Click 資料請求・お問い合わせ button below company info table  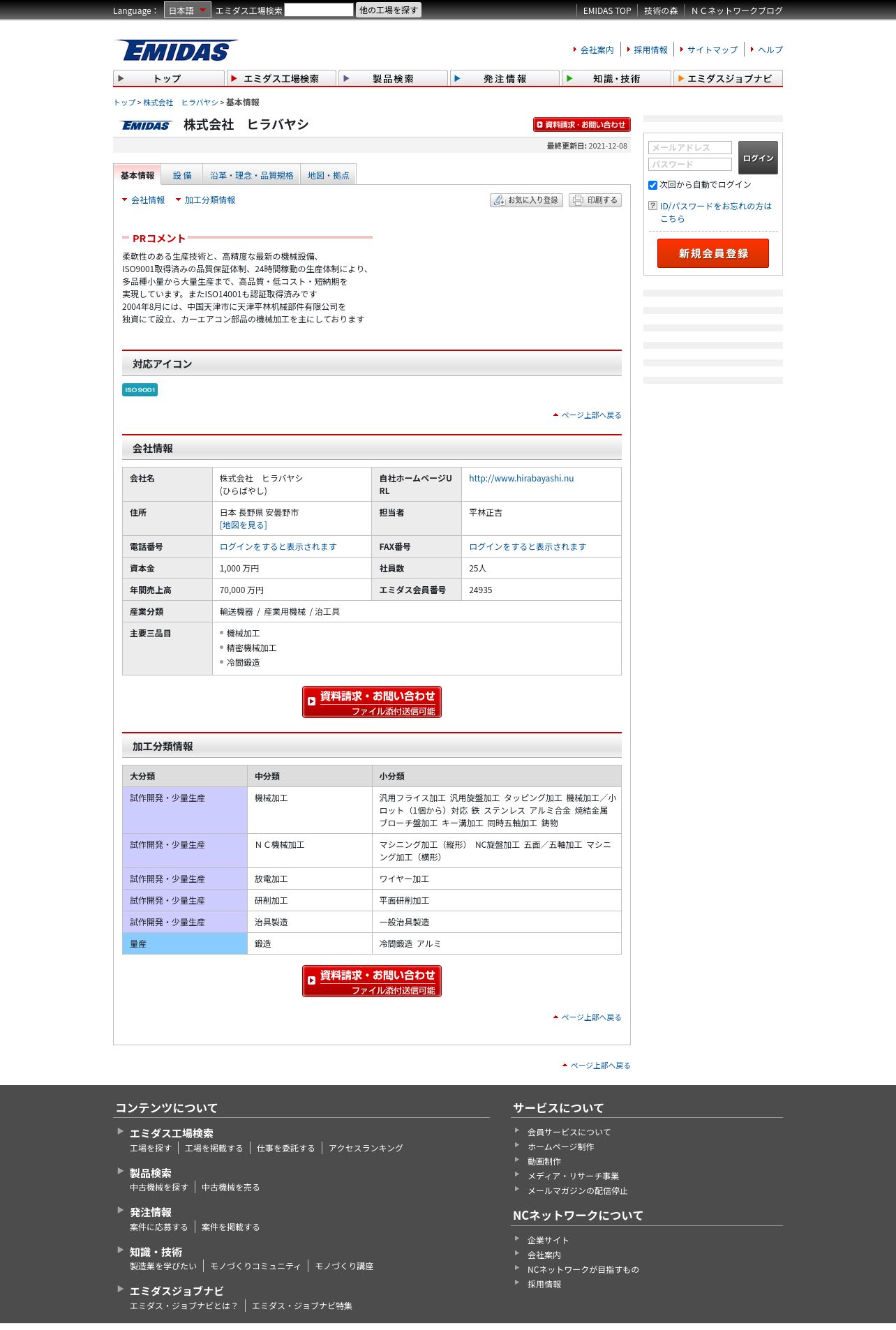[x=372, y=702]
